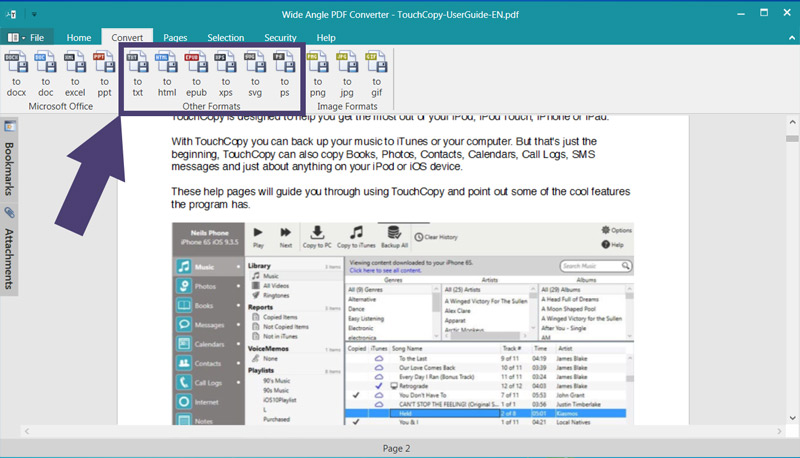Select the Convert ribbon tab

coord(127,37)
